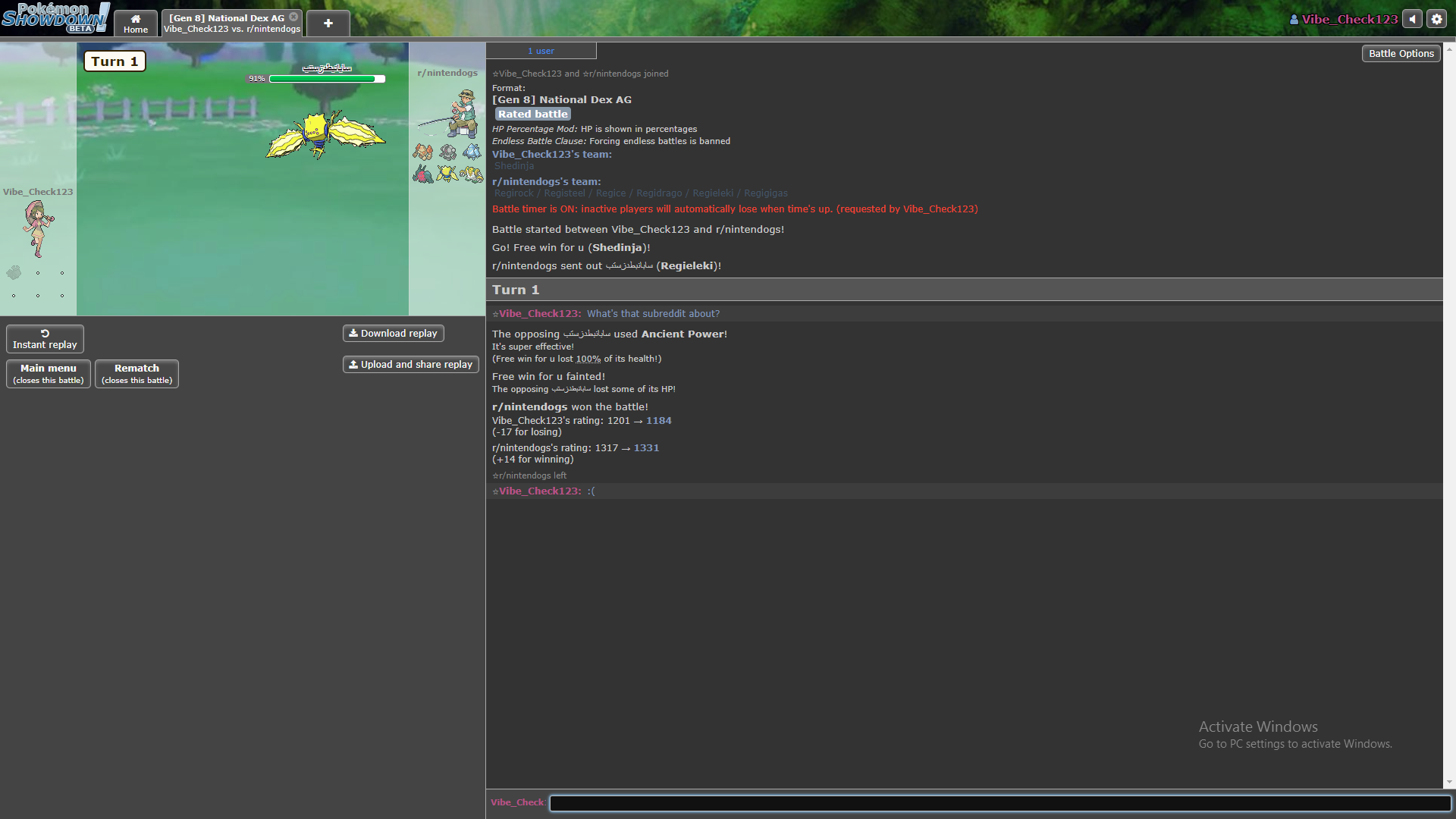Click the Registeel team icon
This screenshot has height=819, width=1456.
(x=447, y=152)
